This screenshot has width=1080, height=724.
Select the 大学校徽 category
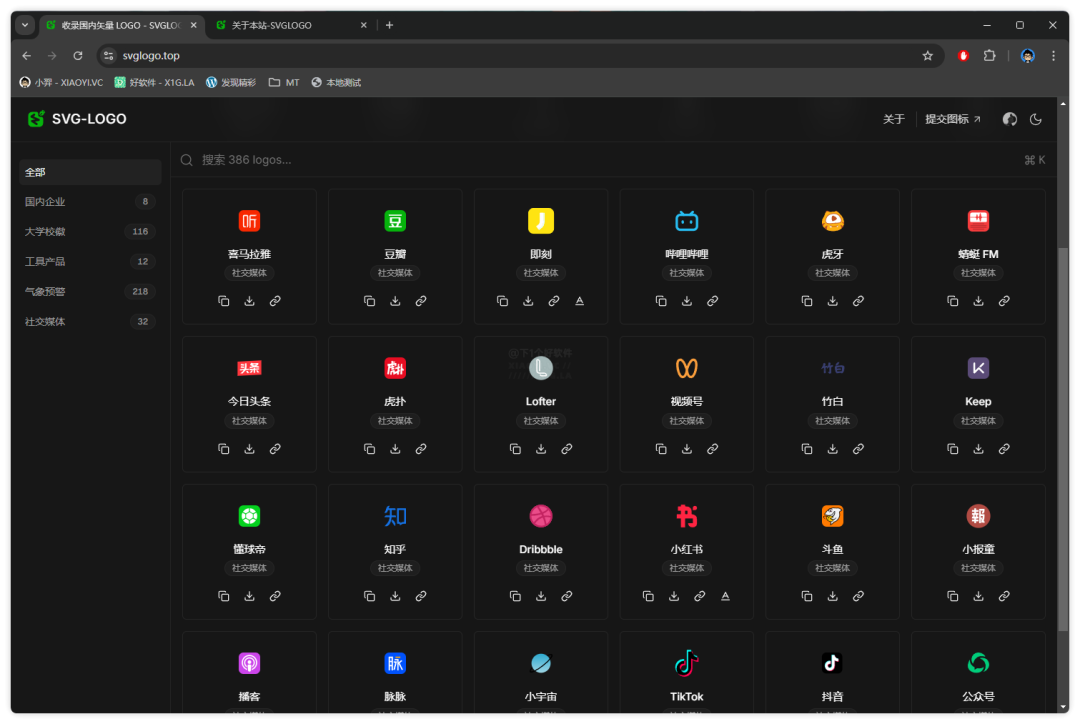click(x=90, y=231)
